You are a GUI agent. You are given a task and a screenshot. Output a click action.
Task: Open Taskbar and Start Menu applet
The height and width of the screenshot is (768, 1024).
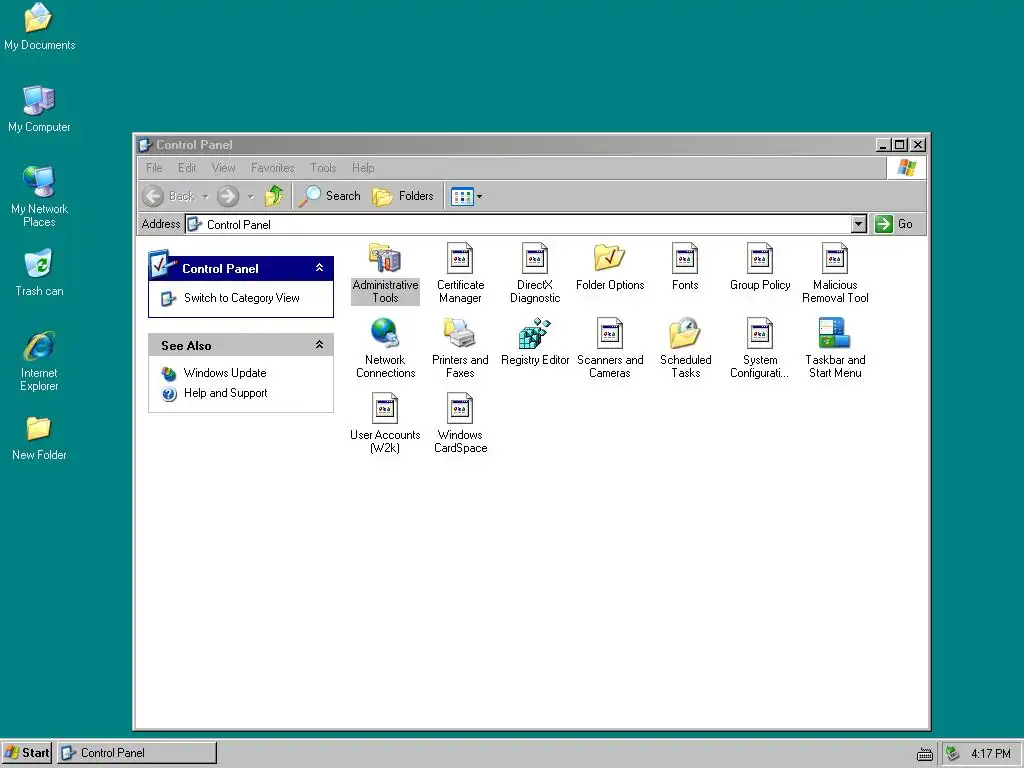[835, 348]
